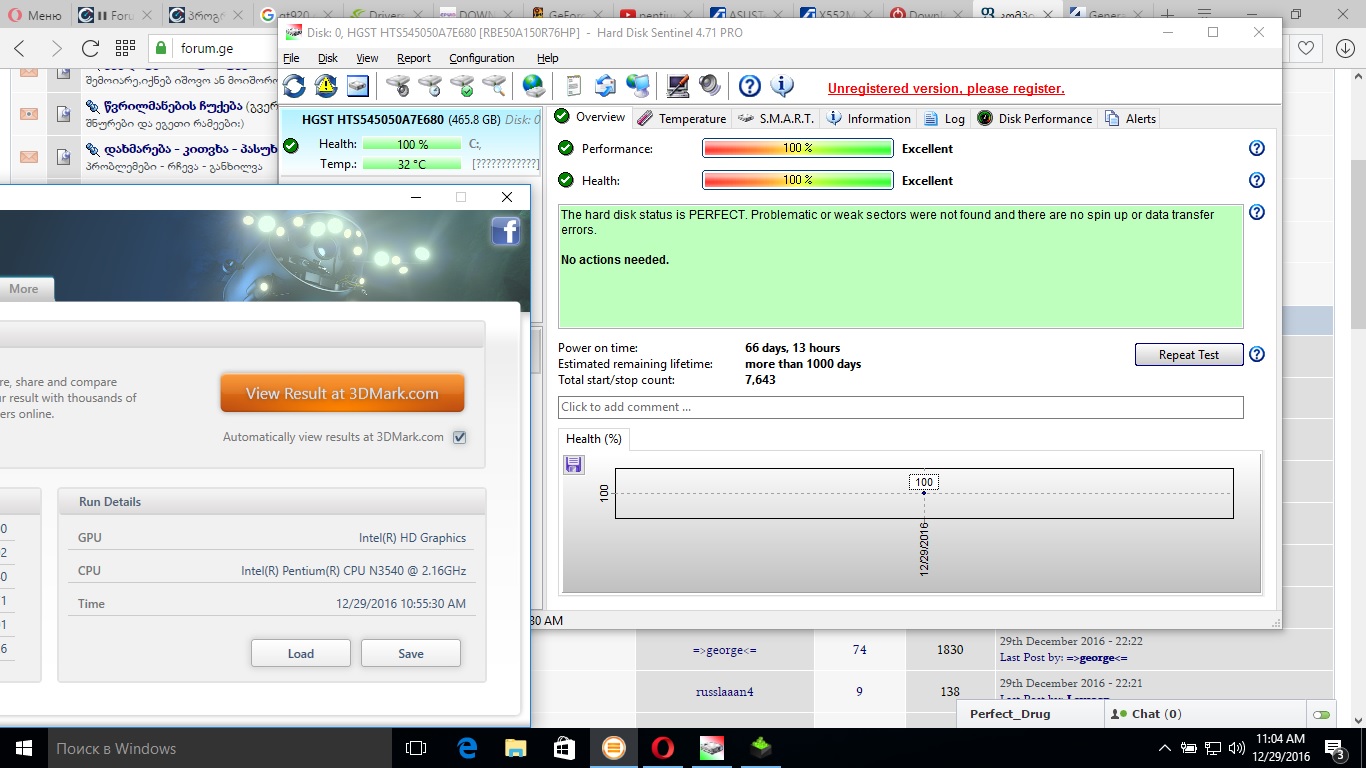Click the disk with magnifier toolbar icon
Viewport: 1366px width, 768px height.
(494, 86)
